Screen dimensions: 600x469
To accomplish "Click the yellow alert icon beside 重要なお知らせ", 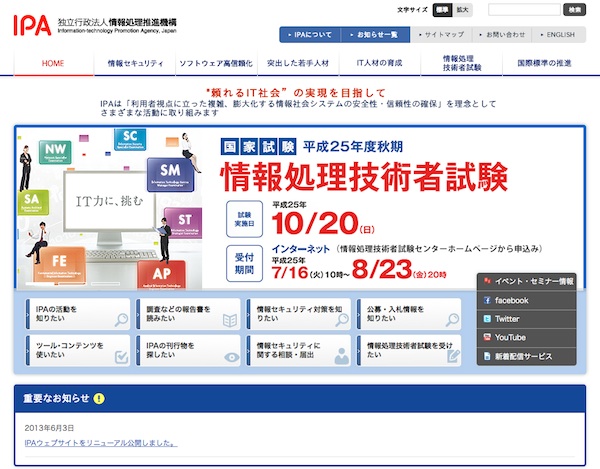I will 98,399.
